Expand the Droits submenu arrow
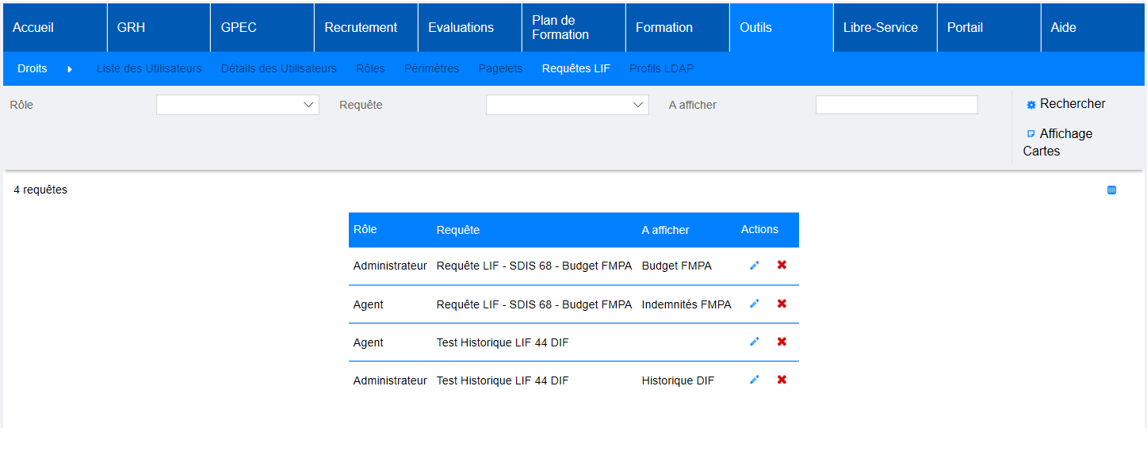 [69, 69]
